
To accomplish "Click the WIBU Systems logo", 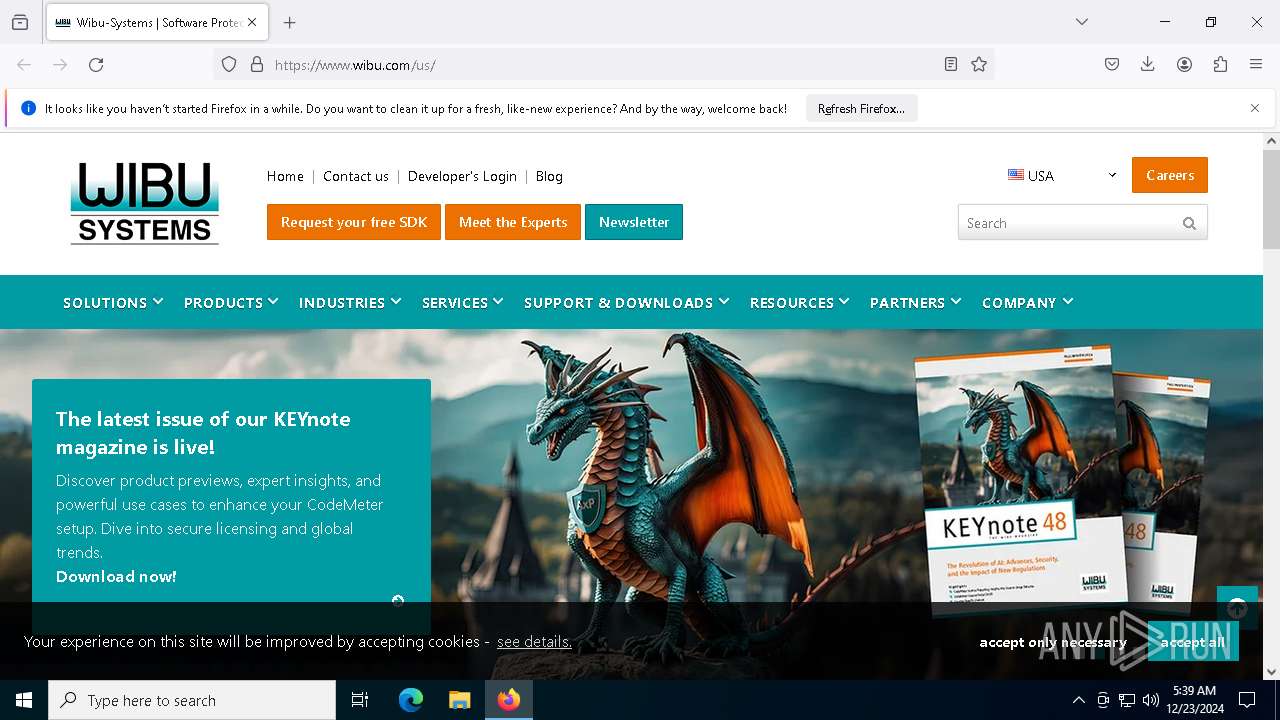I will tap(145, 203).
